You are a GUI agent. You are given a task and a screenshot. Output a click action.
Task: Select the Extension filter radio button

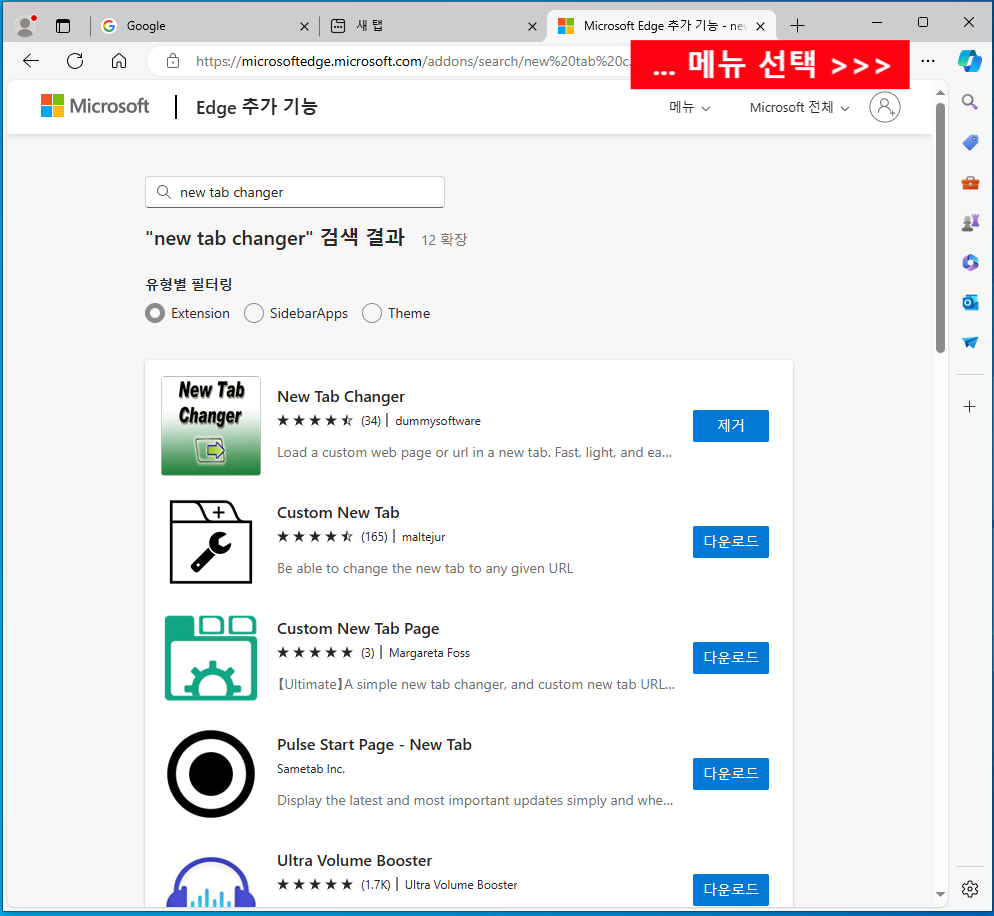(x=155, y=313)
